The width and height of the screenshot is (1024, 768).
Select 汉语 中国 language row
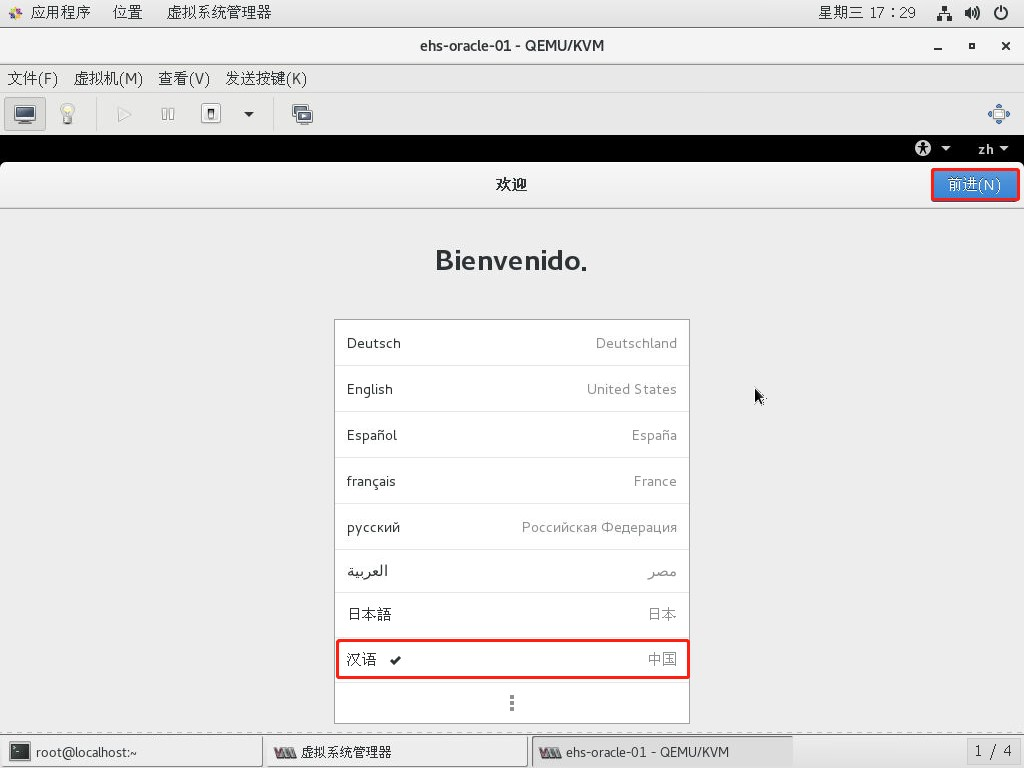coord(511,660)
